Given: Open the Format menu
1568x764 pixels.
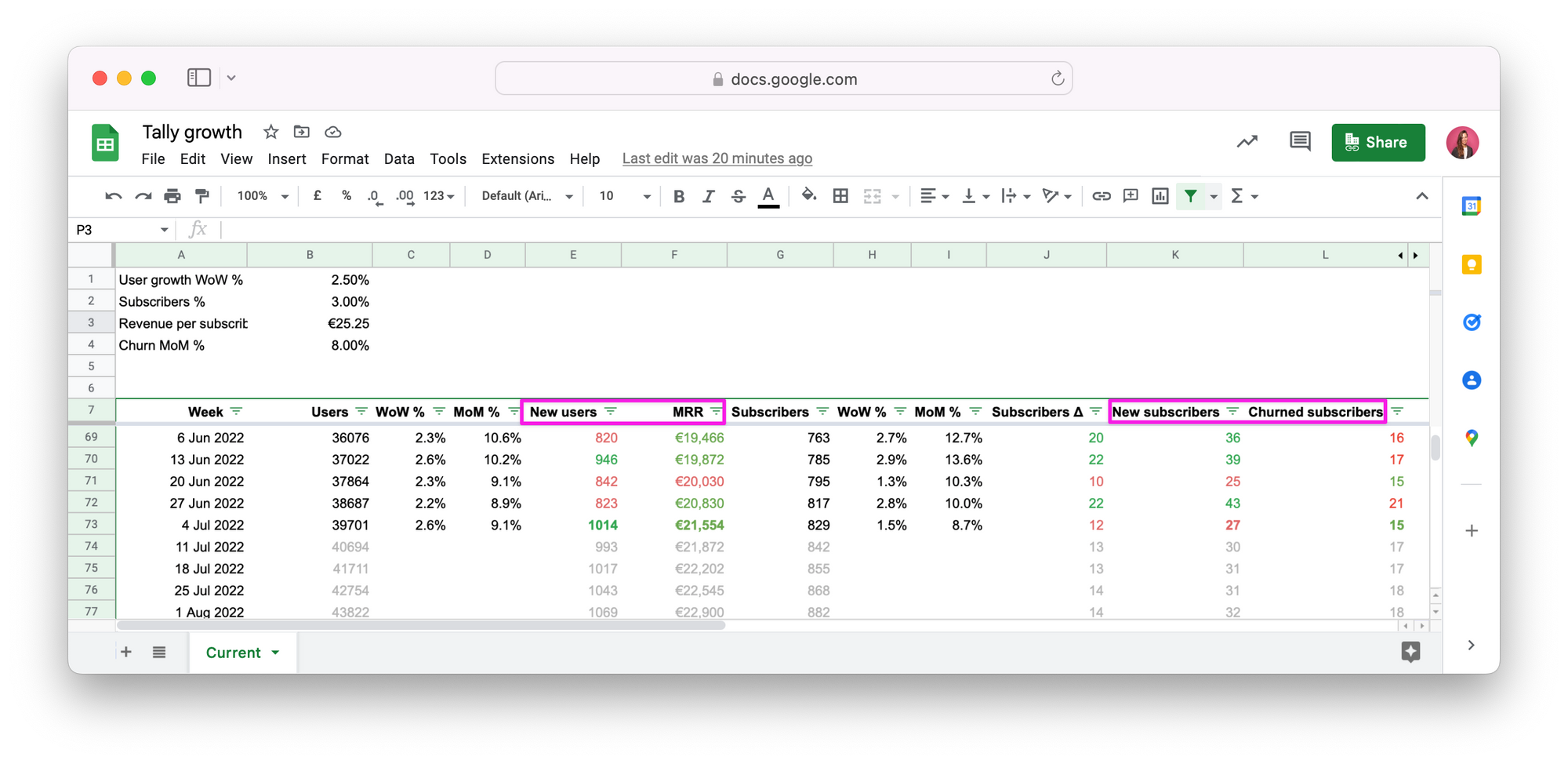Looking at the screenshot, I should 345,158.
